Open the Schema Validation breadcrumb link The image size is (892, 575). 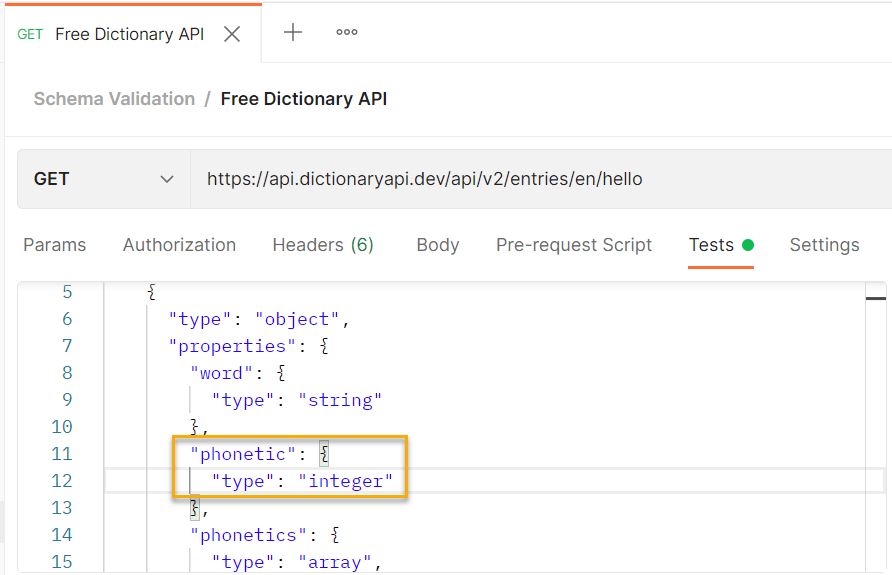[114, 99]
